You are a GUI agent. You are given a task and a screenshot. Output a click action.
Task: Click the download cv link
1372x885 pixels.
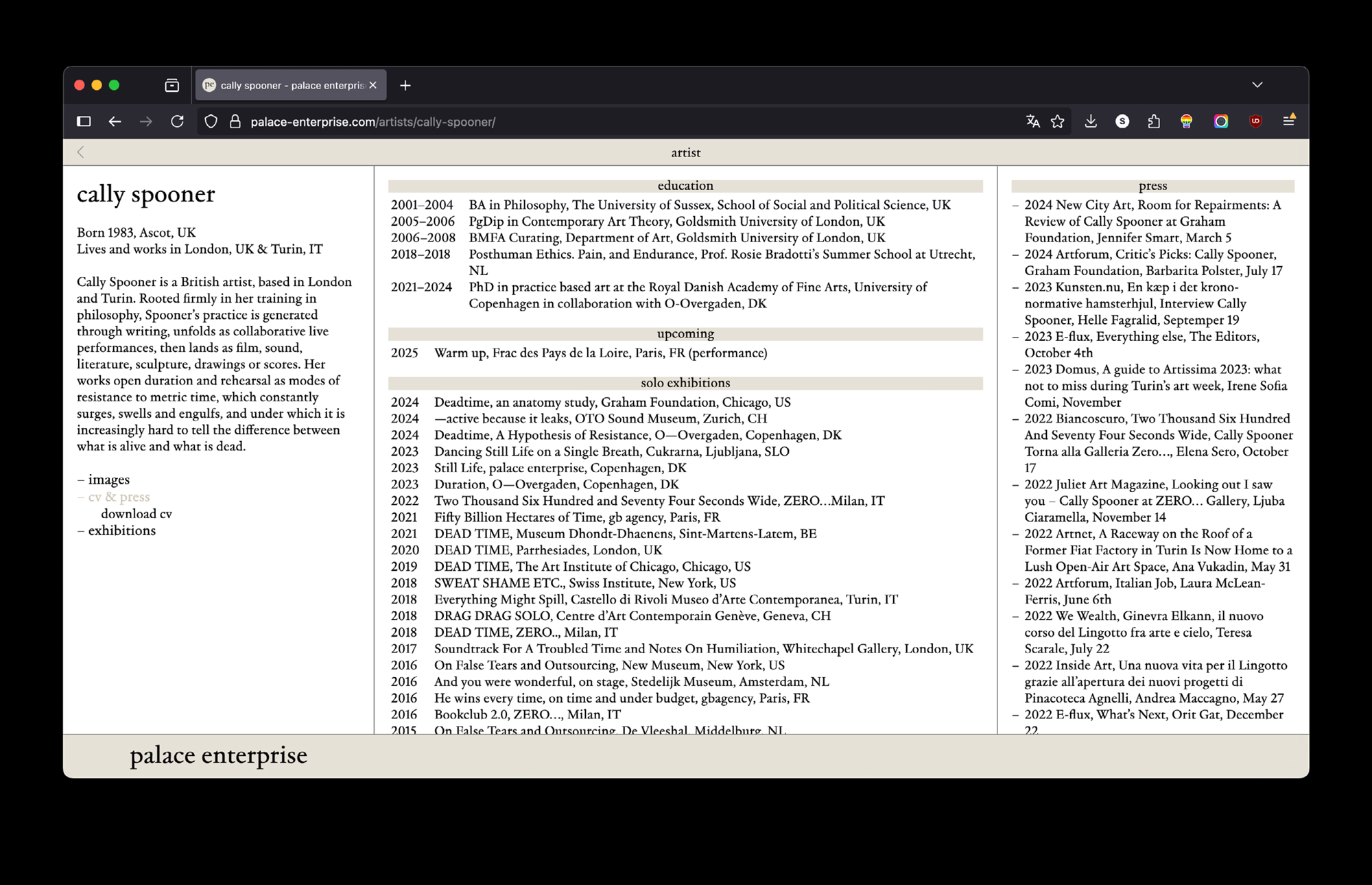[x=137, y=514]
